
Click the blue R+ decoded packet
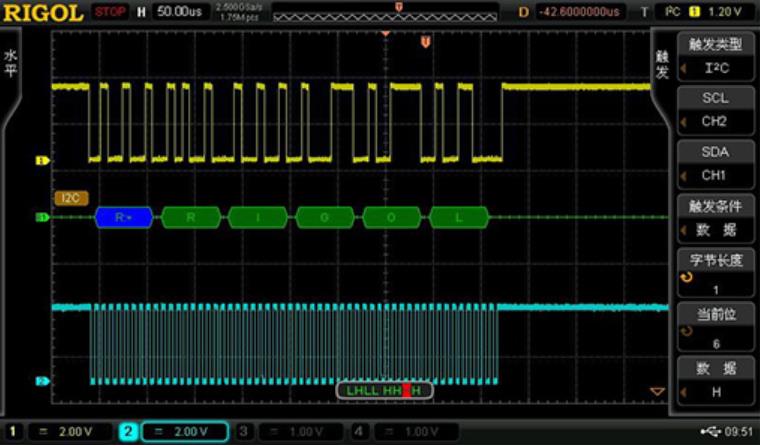[x=124, y=217]
